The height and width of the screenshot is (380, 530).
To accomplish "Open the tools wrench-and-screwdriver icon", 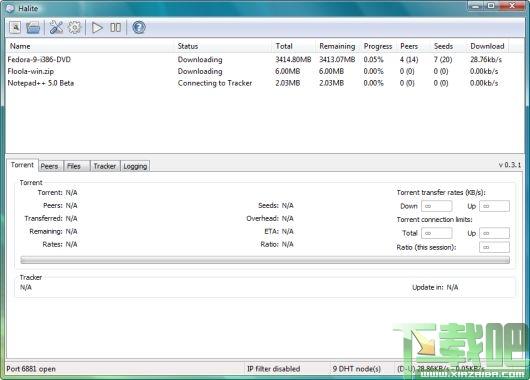I will 56,27.
